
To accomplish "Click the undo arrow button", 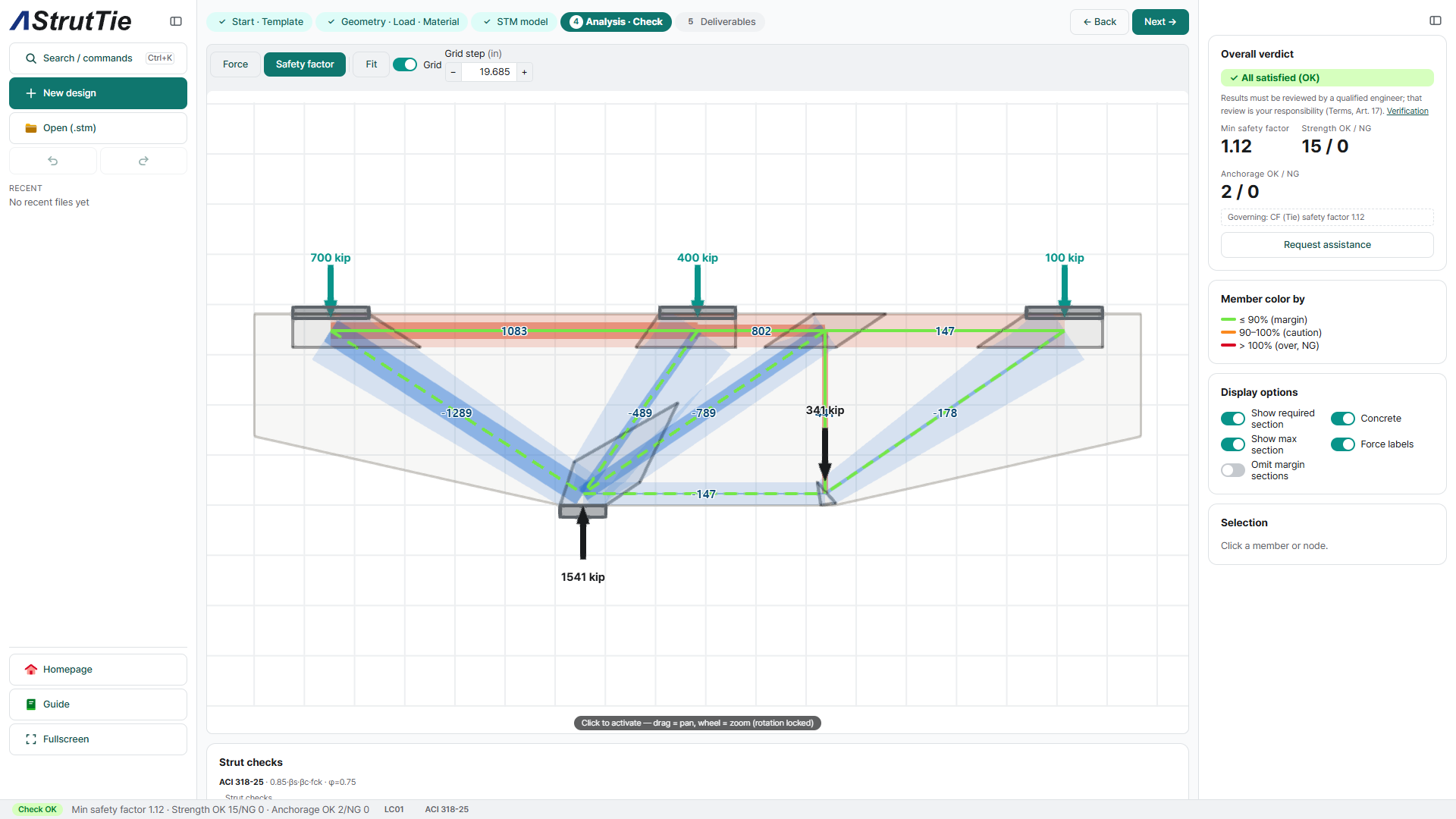I will click(x=53, y=161).
